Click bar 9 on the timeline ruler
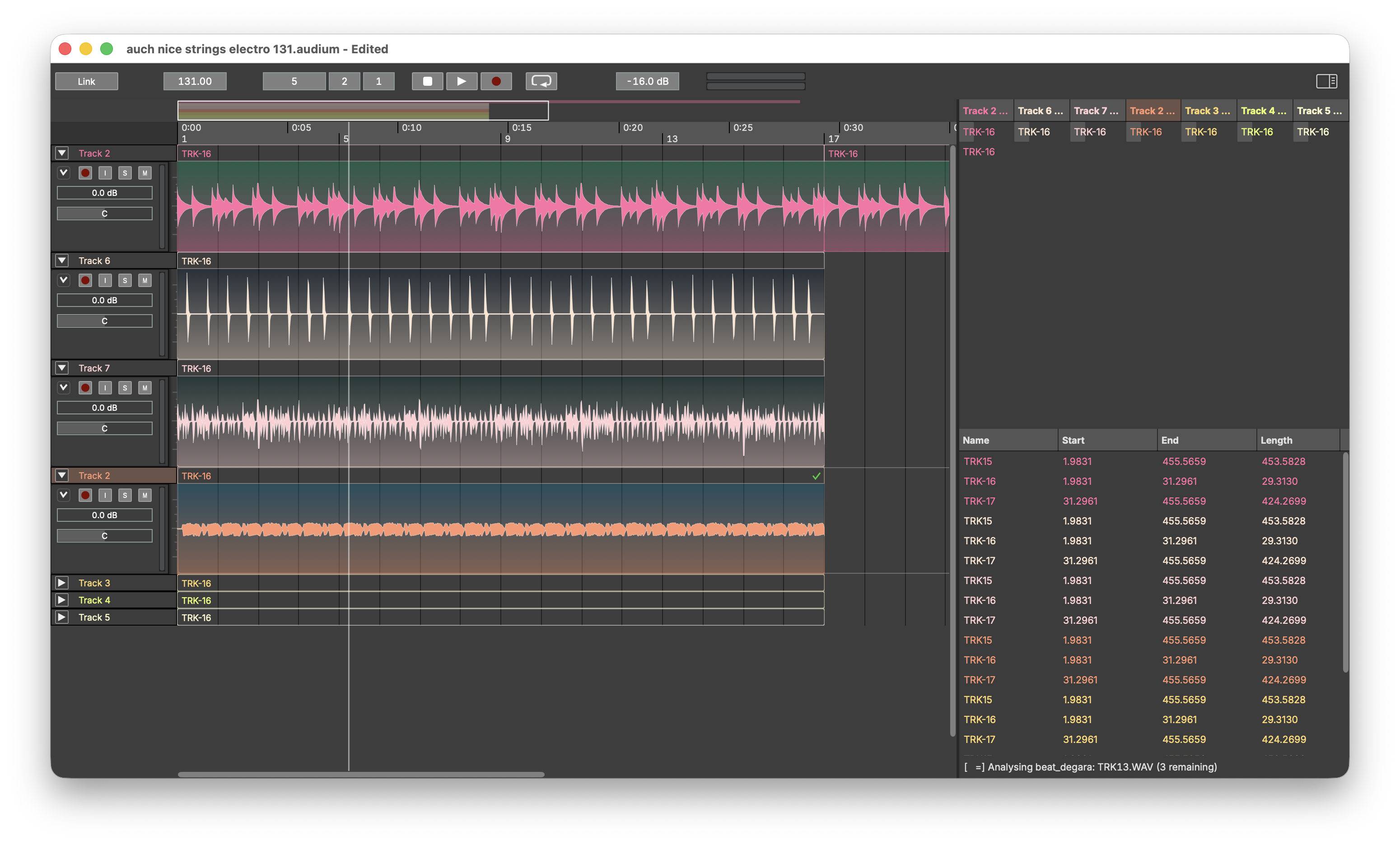1400x845 pixels. [x=507, y=139]
